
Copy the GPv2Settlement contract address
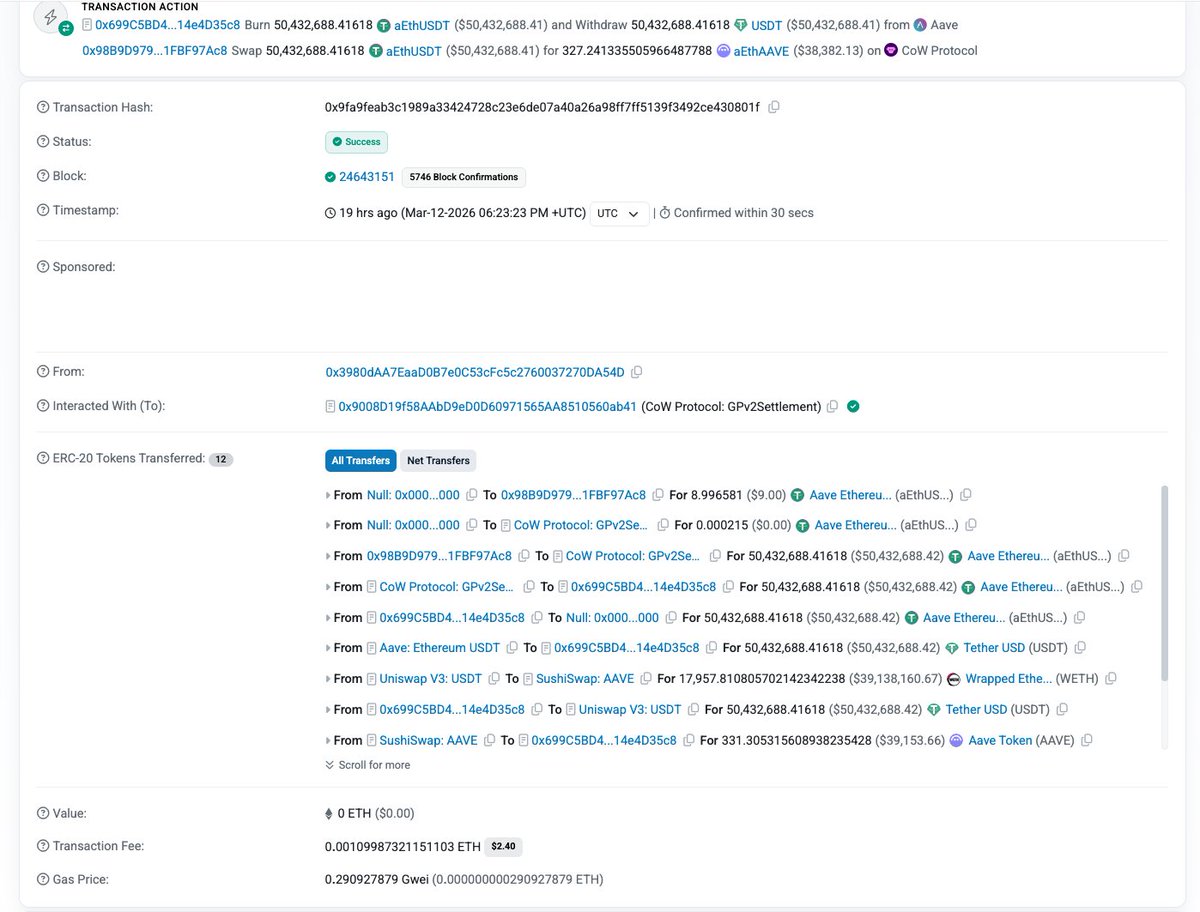832,407
